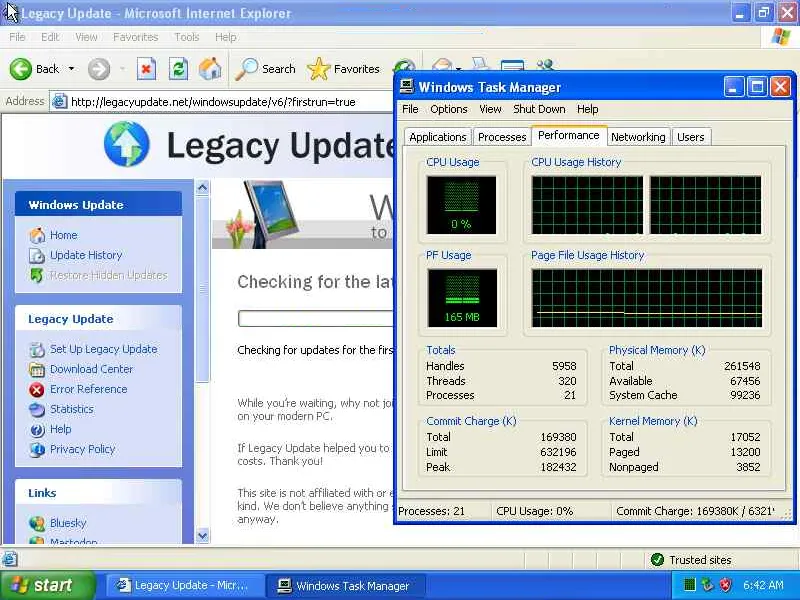Click the Home icon in Windows Update sidebar
This screenshot has height=600, width=800.
(x=37, y=235)
